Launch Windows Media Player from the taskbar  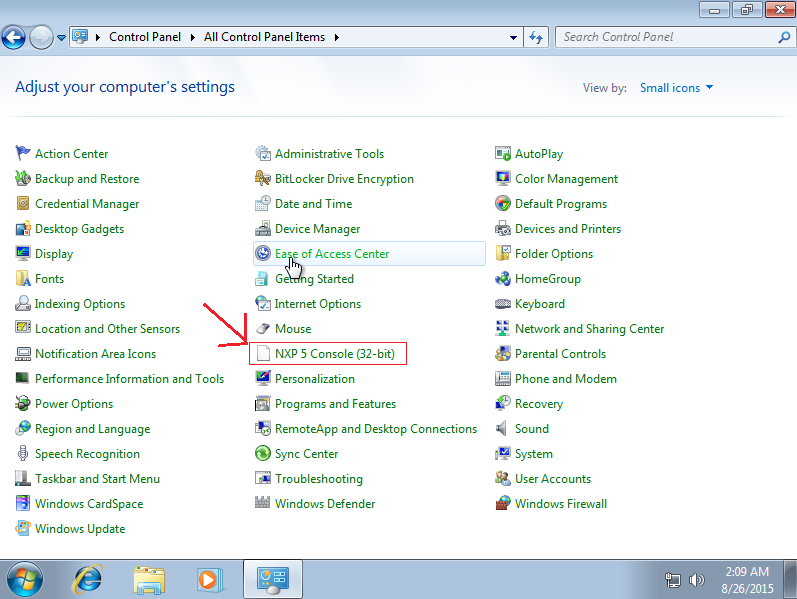tap(209, 580)
